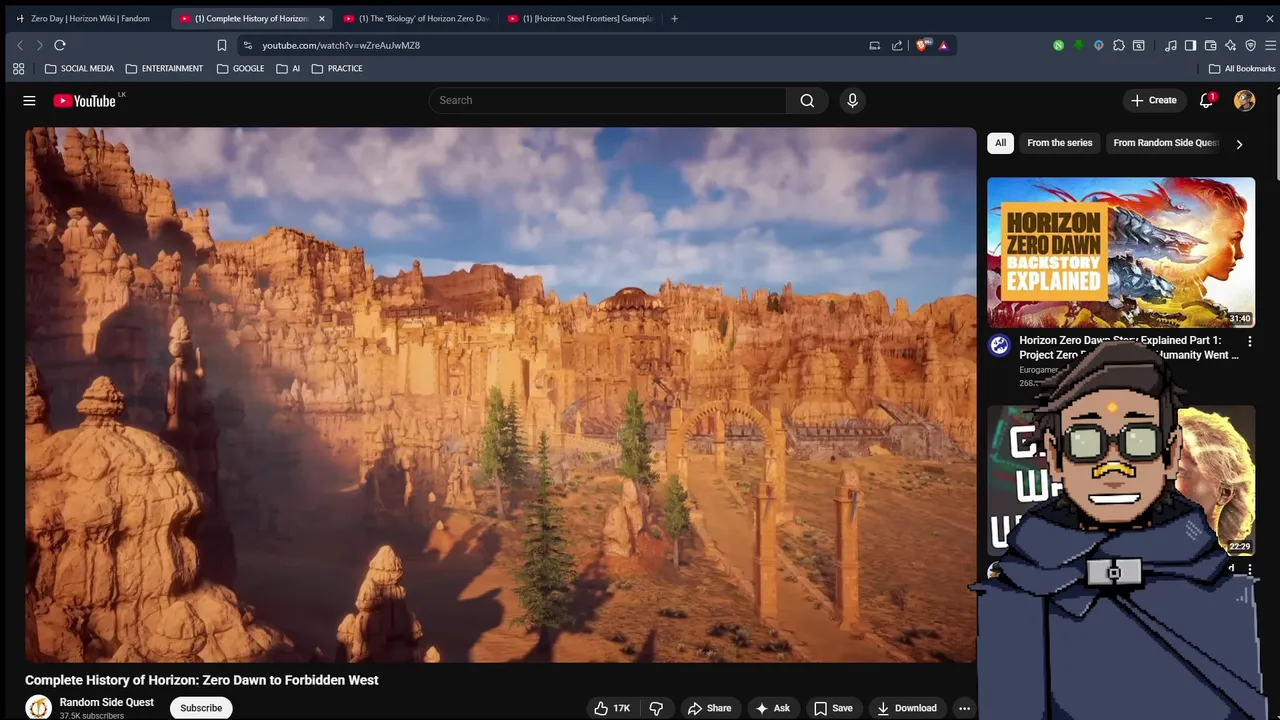The width and height of the screenshot is (1280, 720).
Task: Download the video
Action: click(907, 708)
